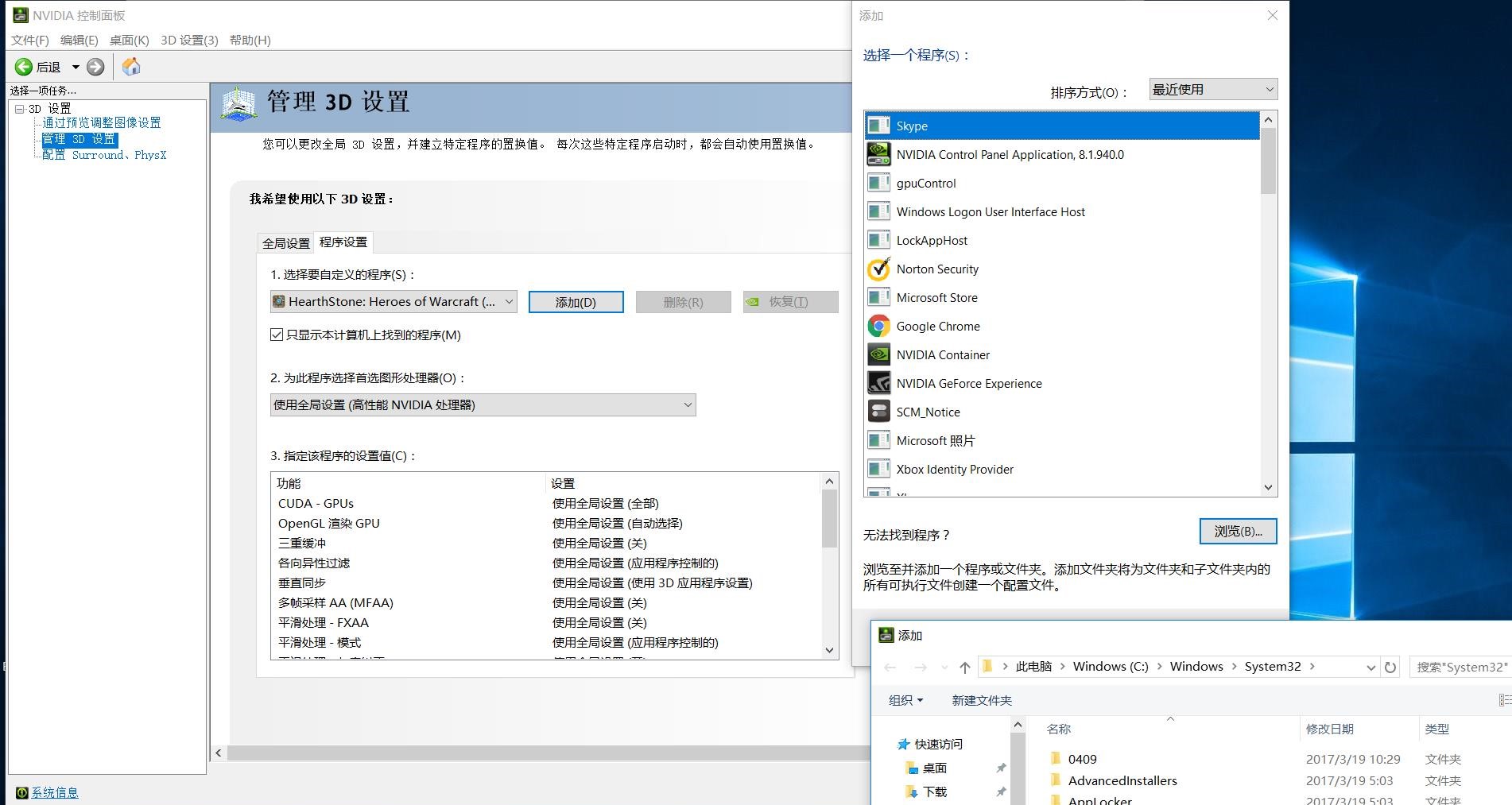The height and width of the screenshot is (805, 1512).
Task: Collapse the 3D 设置 tree node
Action: tap(20, 109)
